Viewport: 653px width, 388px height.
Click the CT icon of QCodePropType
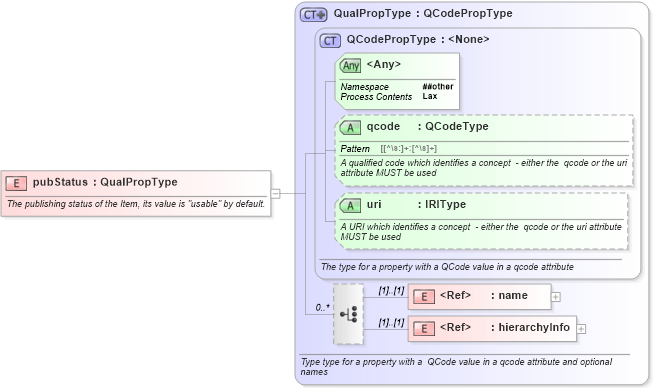[x=330, y=41]
